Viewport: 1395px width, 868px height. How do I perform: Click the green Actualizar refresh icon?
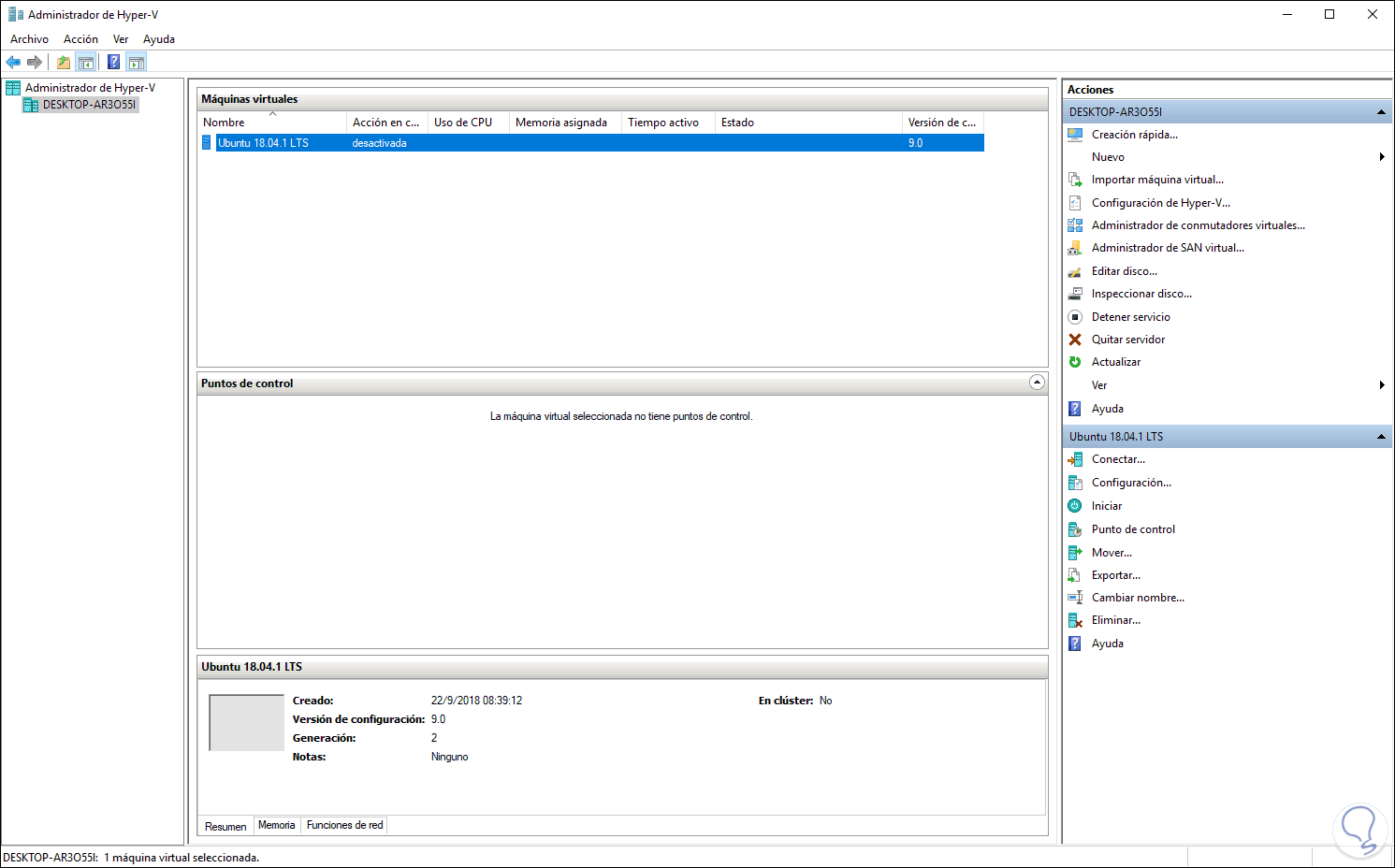click(1075, 362)
